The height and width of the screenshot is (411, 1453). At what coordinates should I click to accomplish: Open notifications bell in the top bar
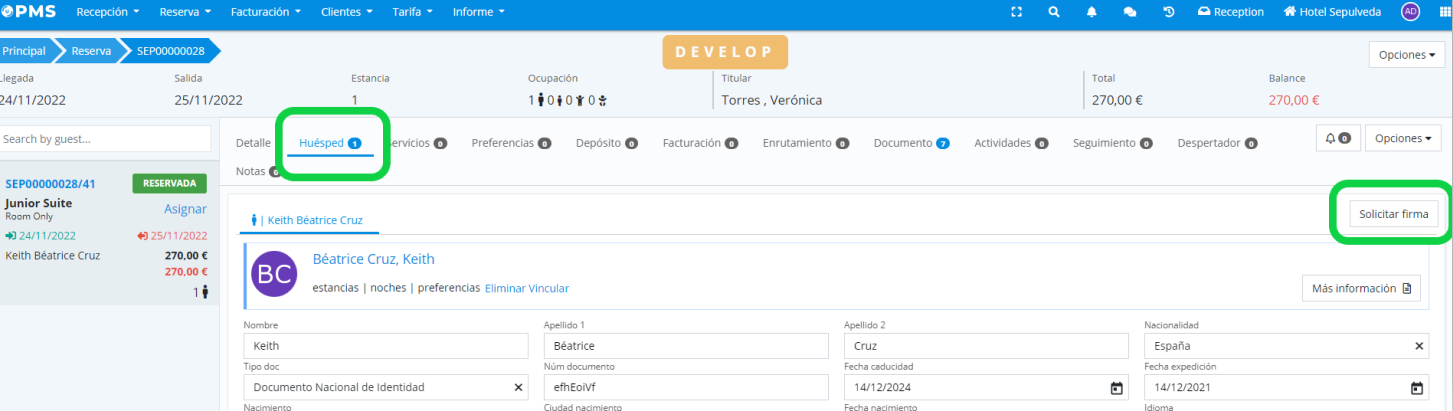[1092, 12]
